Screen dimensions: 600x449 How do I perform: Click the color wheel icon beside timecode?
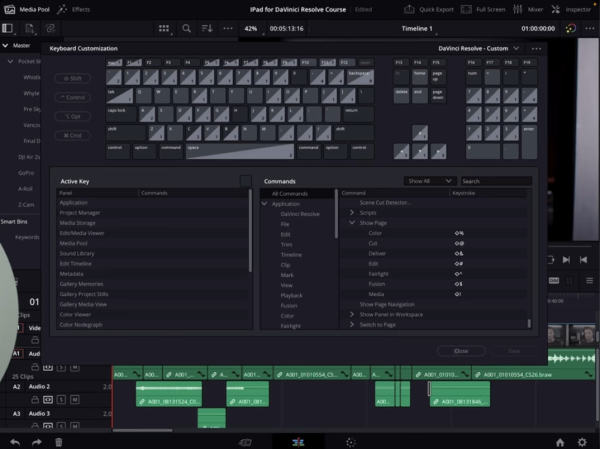click(571, 28)
